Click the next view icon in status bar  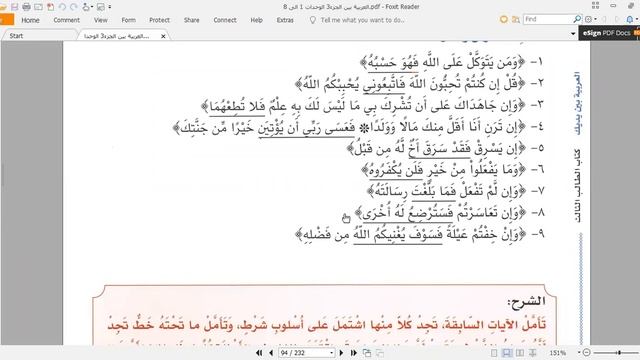coord(380,353)
